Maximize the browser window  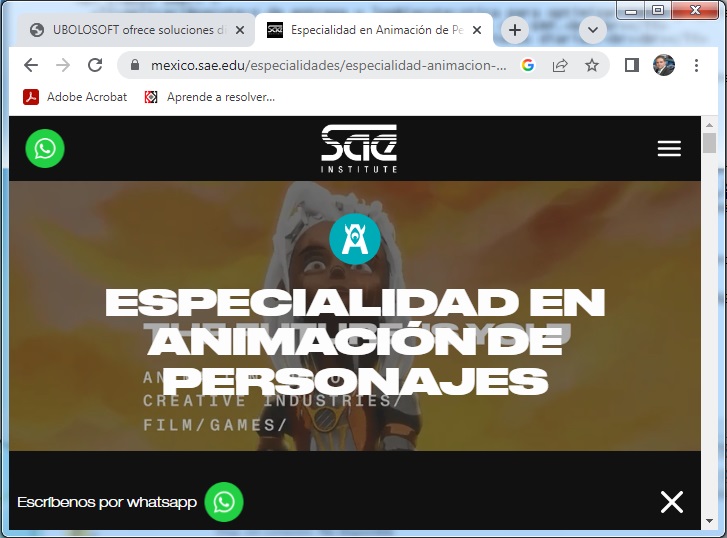[657, 10]
